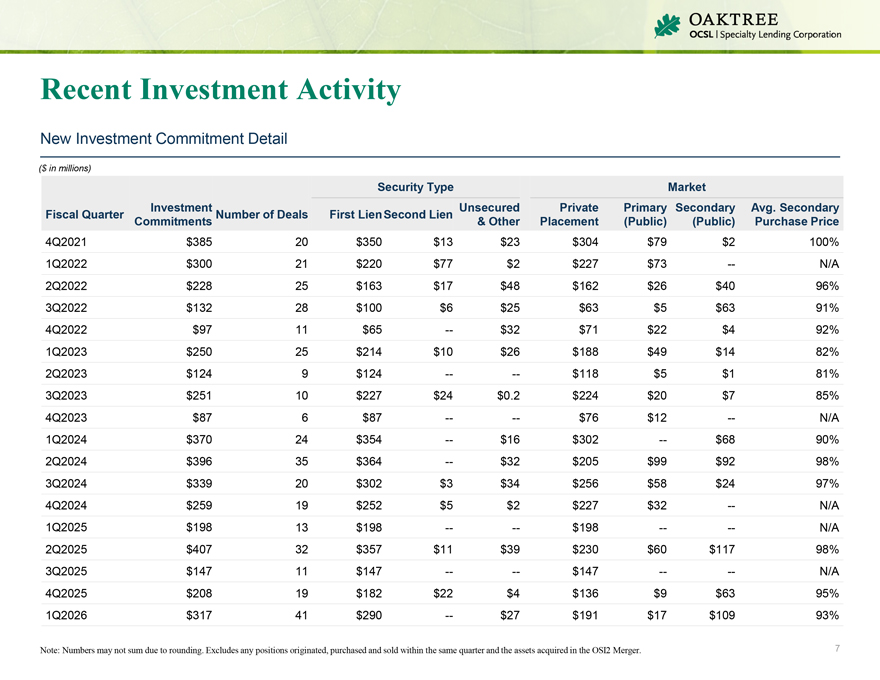Select the $117 Secondary Public value
The width and height of the screenshot is (880, 680).
pyautogui.click(x=719, y=549)
